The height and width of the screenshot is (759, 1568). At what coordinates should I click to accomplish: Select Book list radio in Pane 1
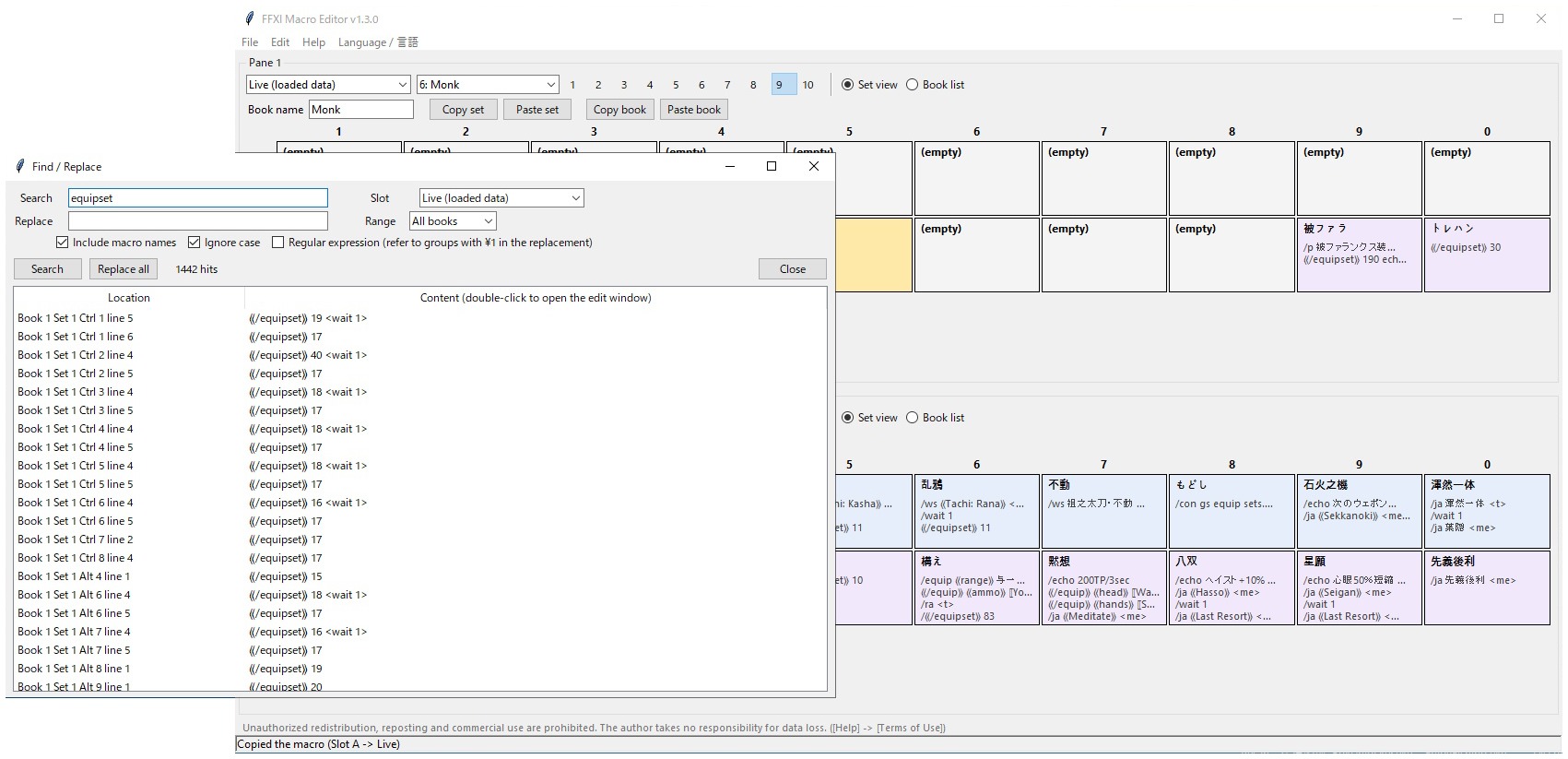[912, 85]
